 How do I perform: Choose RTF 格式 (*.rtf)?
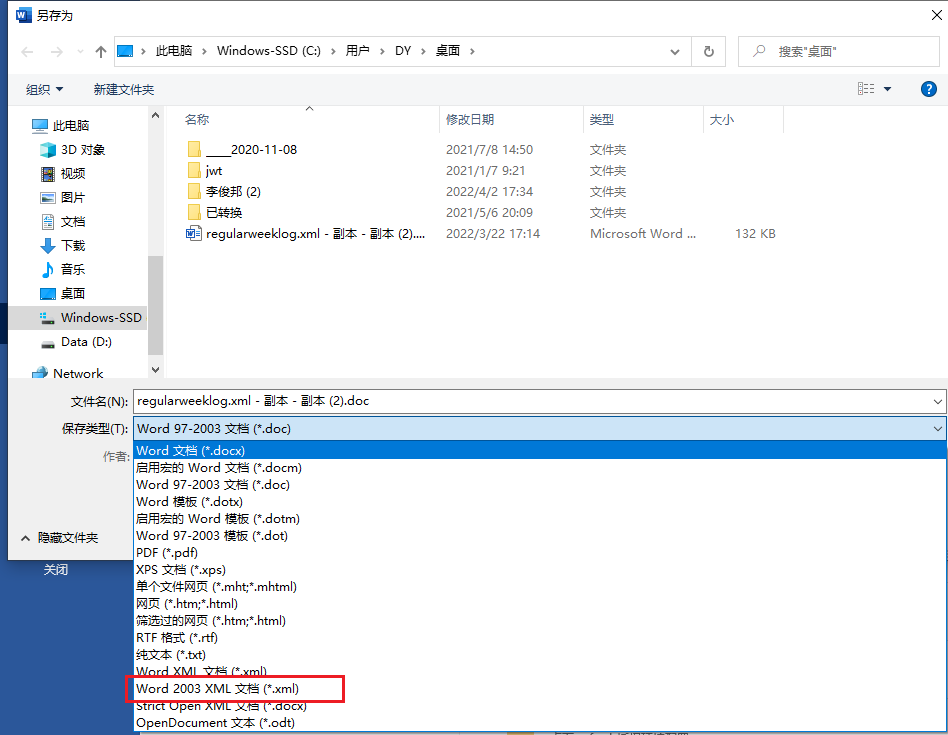(540, 637)
